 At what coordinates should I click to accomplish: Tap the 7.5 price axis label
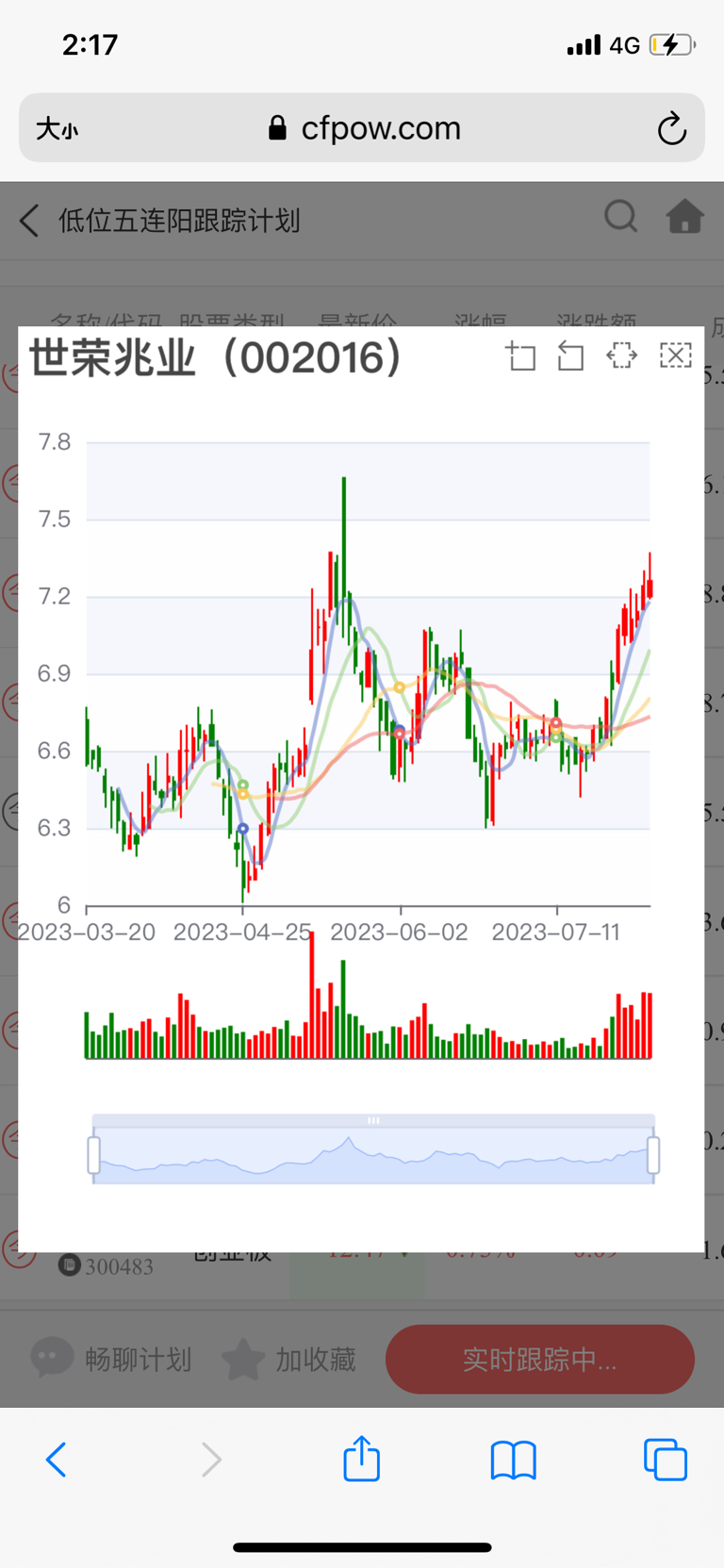coord(54,519)
